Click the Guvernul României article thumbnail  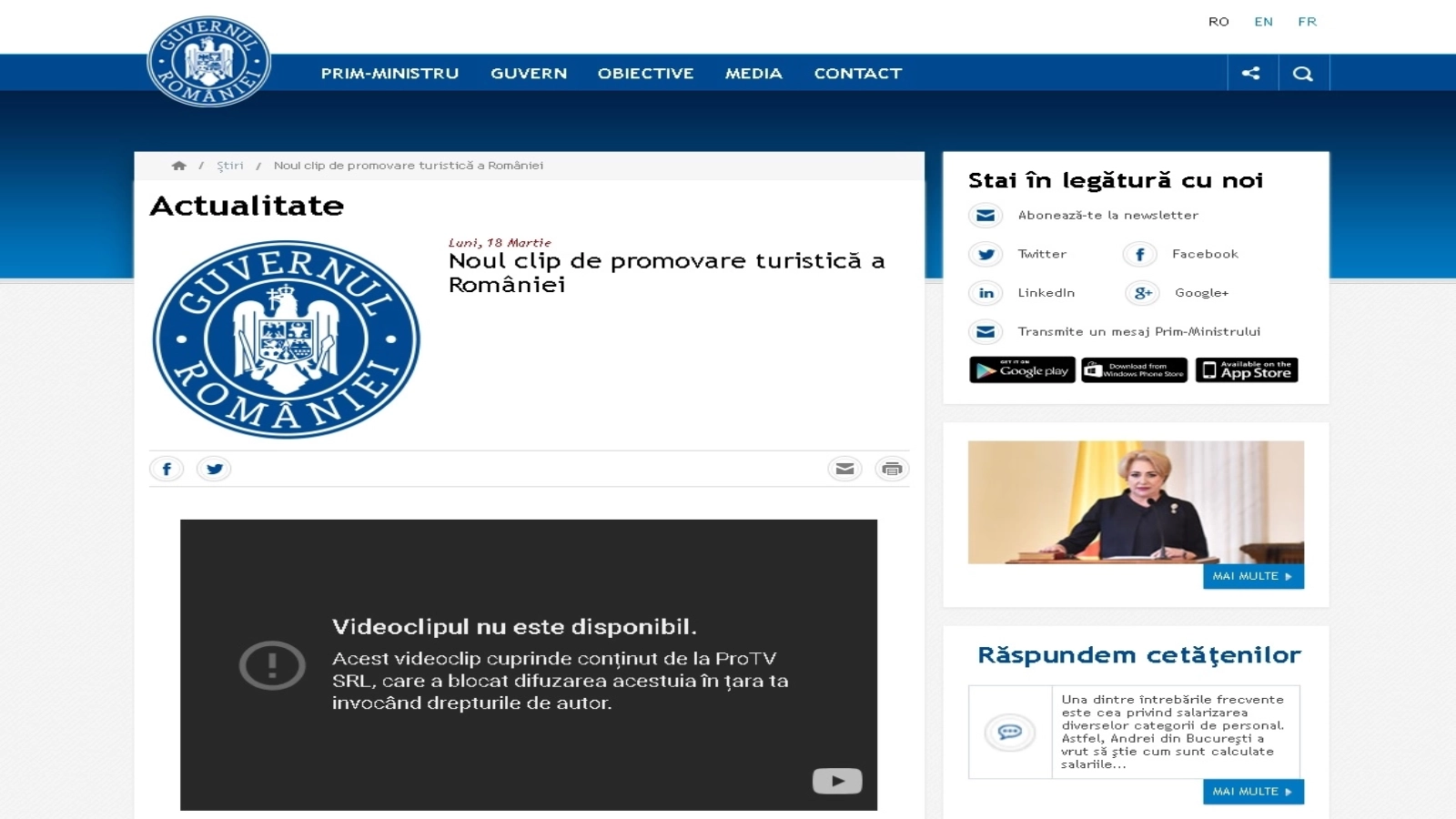287,339
